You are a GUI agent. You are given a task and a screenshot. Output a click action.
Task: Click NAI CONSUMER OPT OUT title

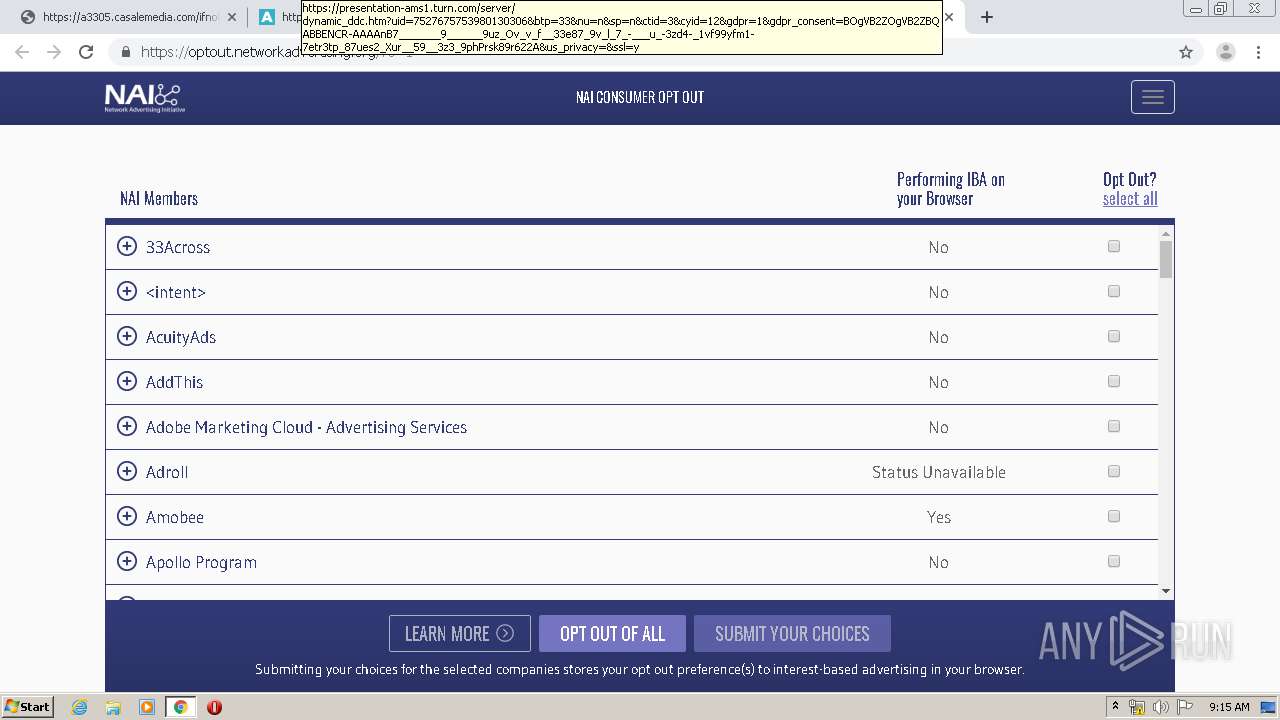coord(640,97)
